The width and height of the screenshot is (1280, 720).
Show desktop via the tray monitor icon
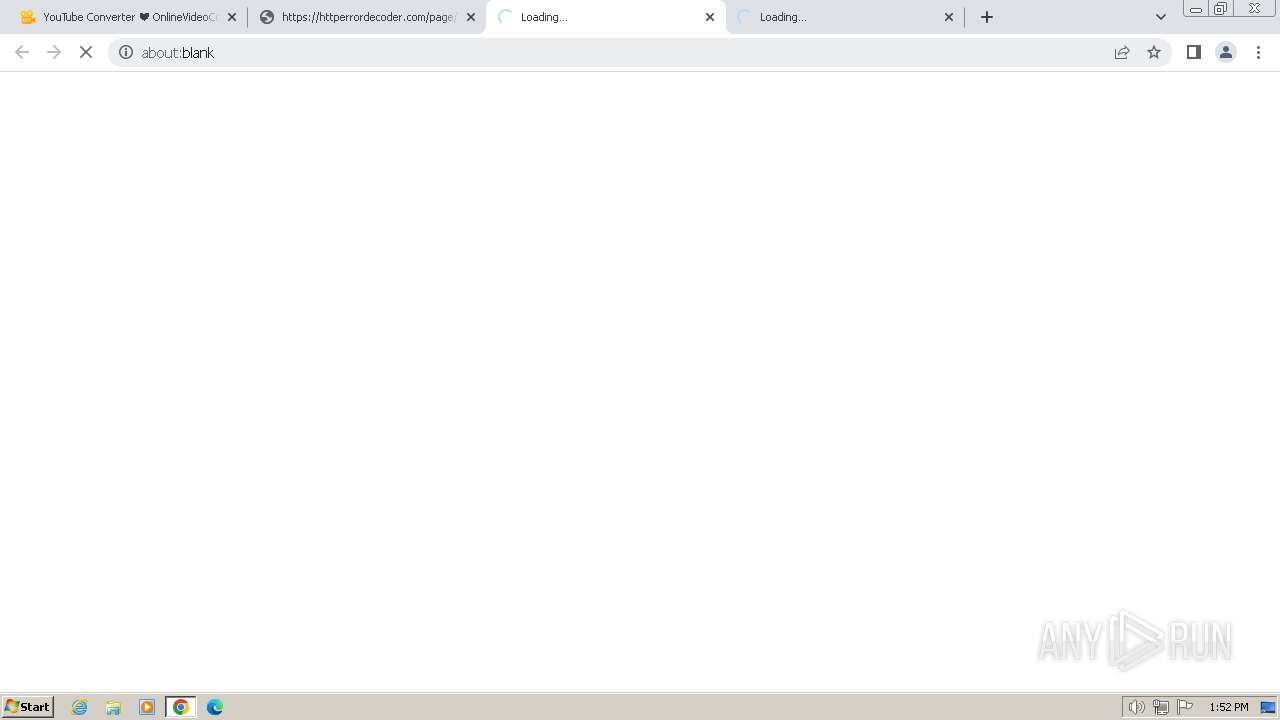(x=1268, y=707)
